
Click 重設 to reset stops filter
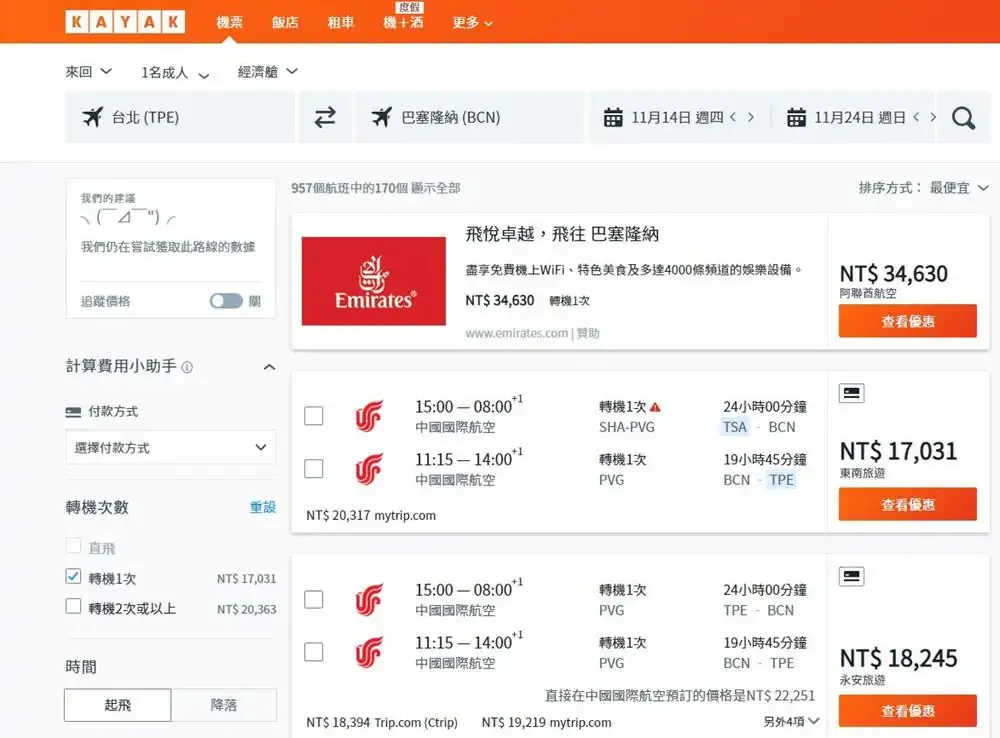262,507
